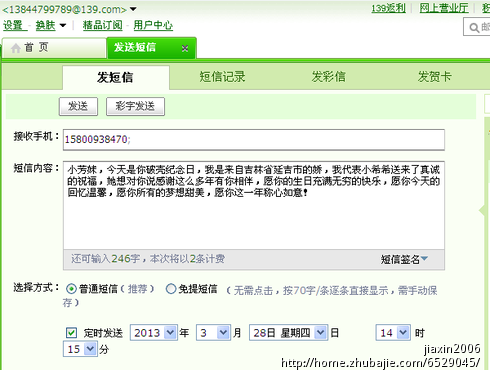Click the 接收手机 number input field
This screenshot has height=370, width=490.
tap(254, 140)
